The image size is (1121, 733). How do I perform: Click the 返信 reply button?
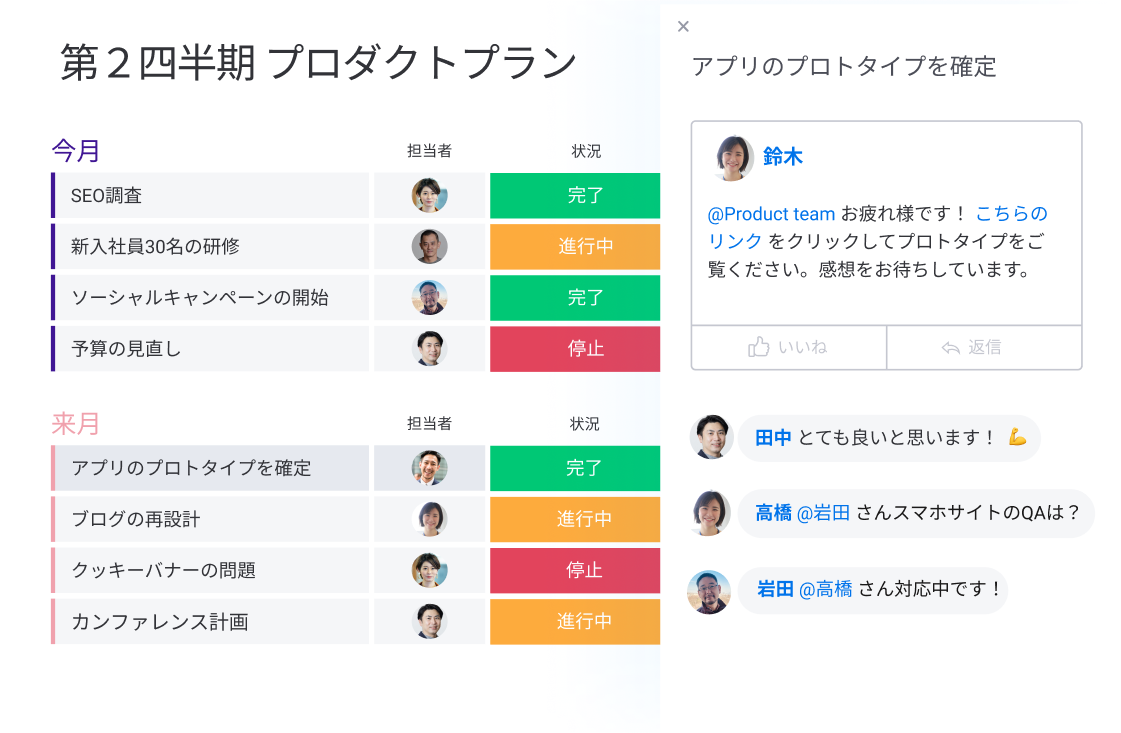click(984, 348)
